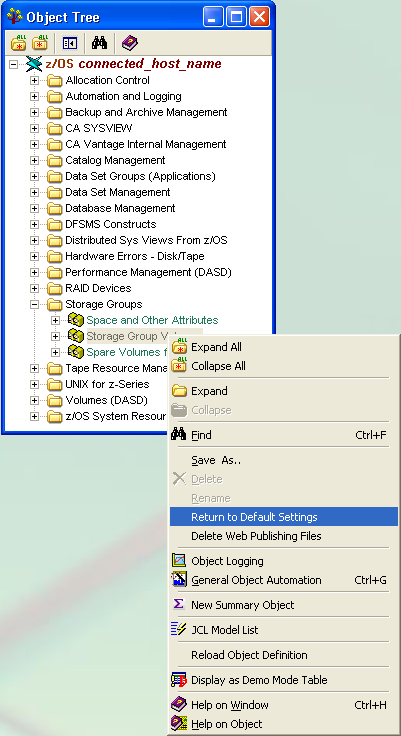Viewport: 401px width, 736px height.
Task: Choose Collapse All from context menu
Action: tap(284, 366)
